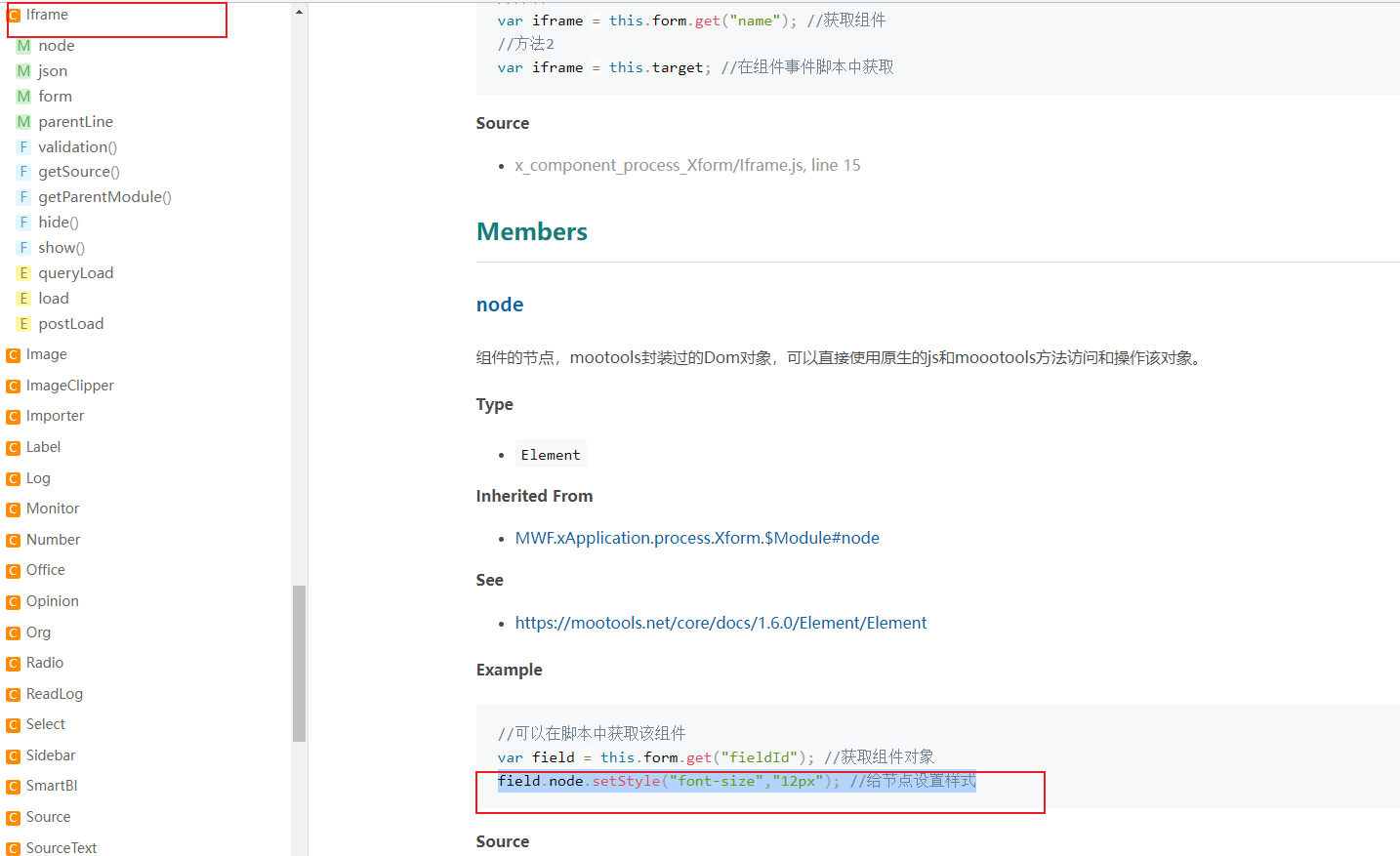Open getParentModule() method entry
The height and width of the screenshot is (856, 1400).
tap(105, 197)
